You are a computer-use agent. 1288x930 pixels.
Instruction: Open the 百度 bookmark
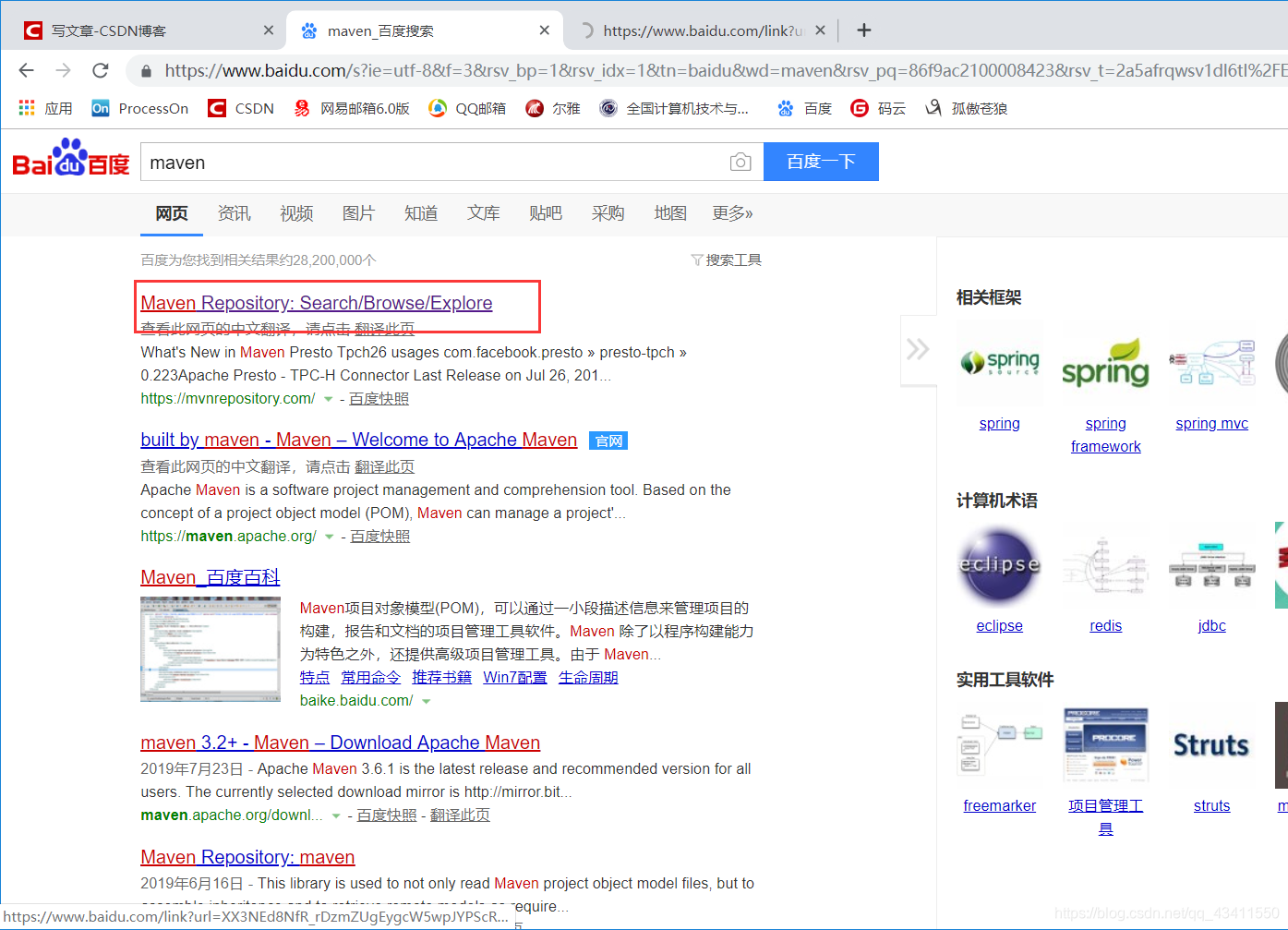pyautogui.click(x=804, y=108)
